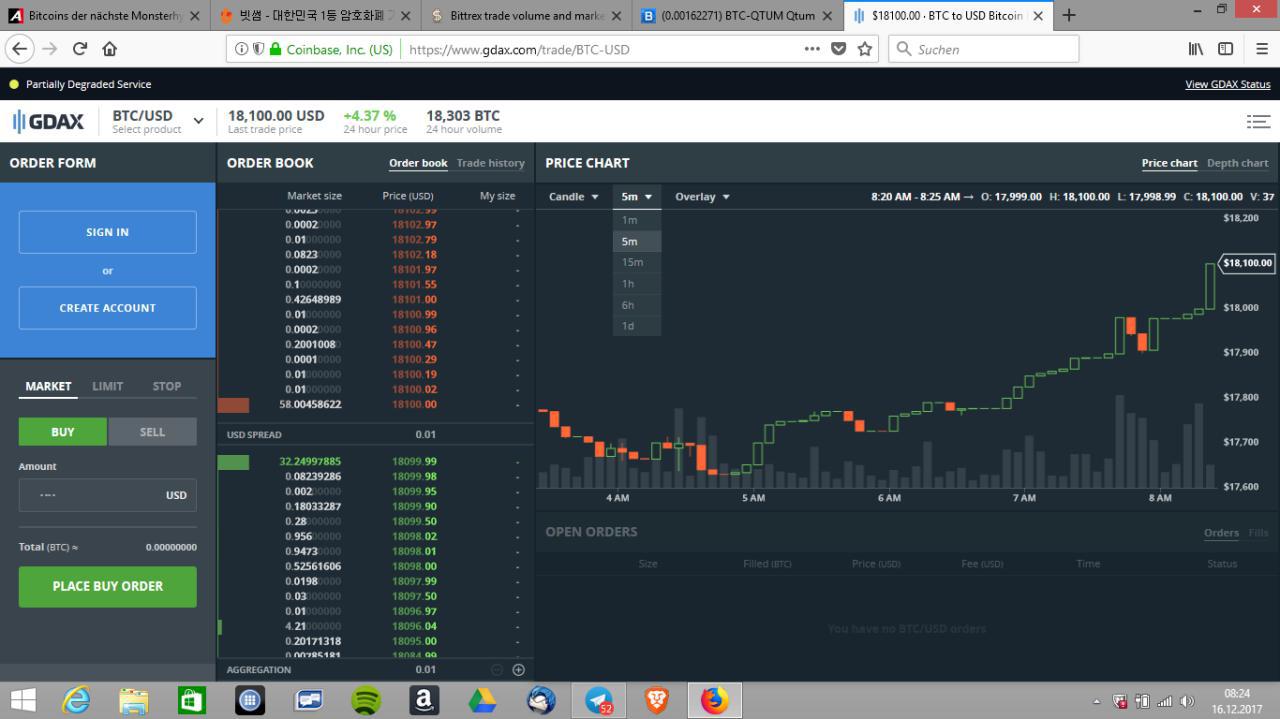
Task: Show site information icon in address bar
Action: pyautogui.click(x=242, y=49)
